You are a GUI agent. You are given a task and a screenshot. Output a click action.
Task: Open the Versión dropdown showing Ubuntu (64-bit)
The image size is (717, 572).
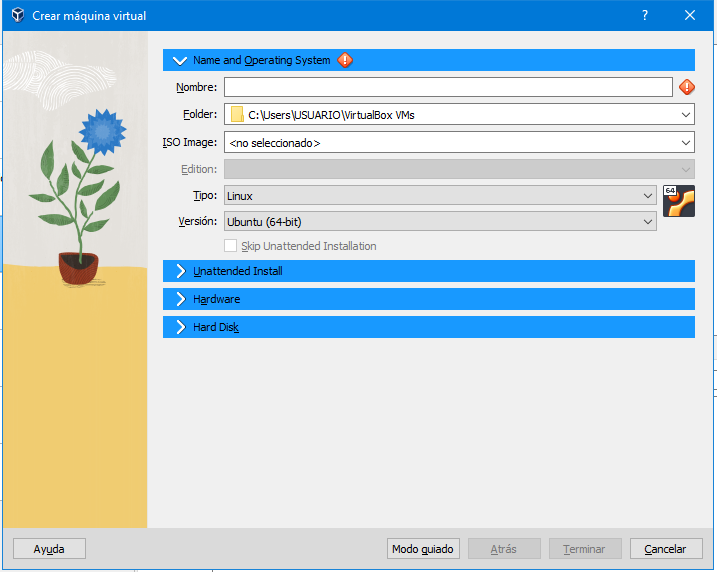(440, 221)
